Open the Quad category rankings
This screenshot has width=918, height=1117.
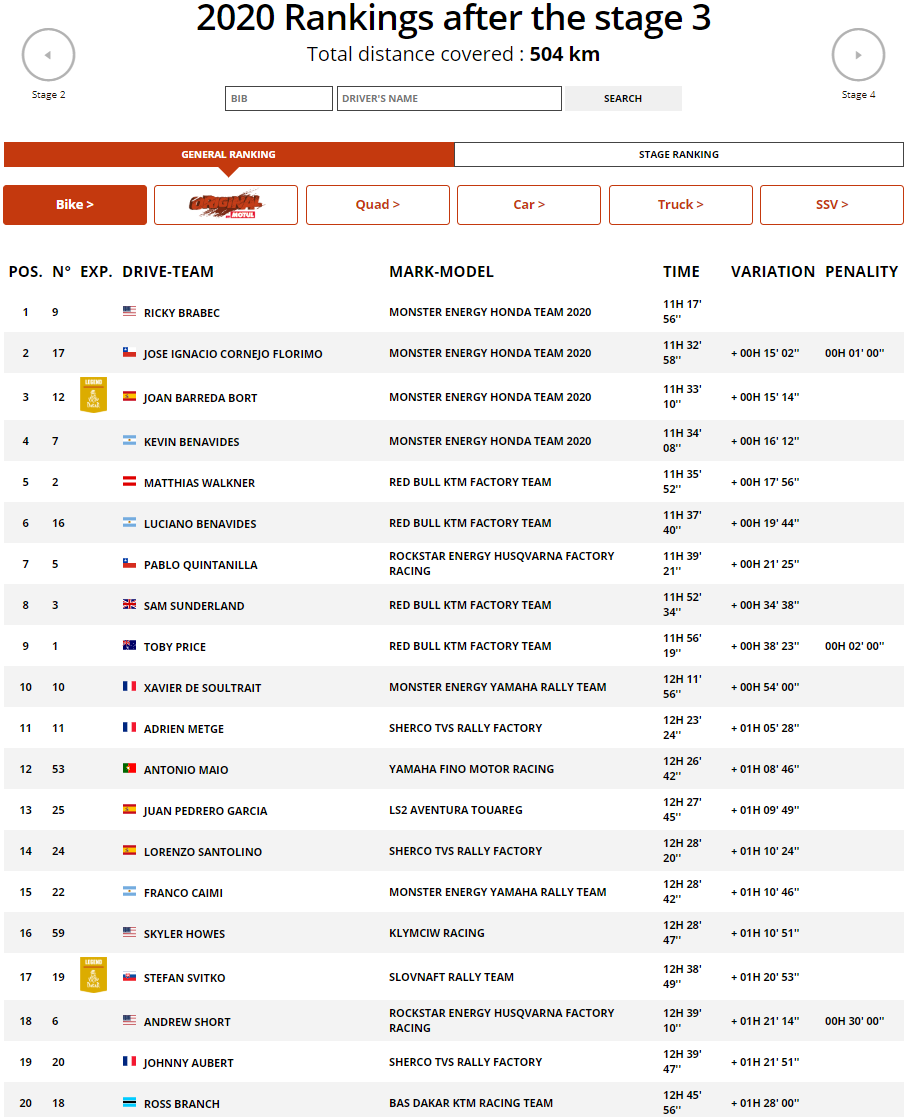pos(378,205)
